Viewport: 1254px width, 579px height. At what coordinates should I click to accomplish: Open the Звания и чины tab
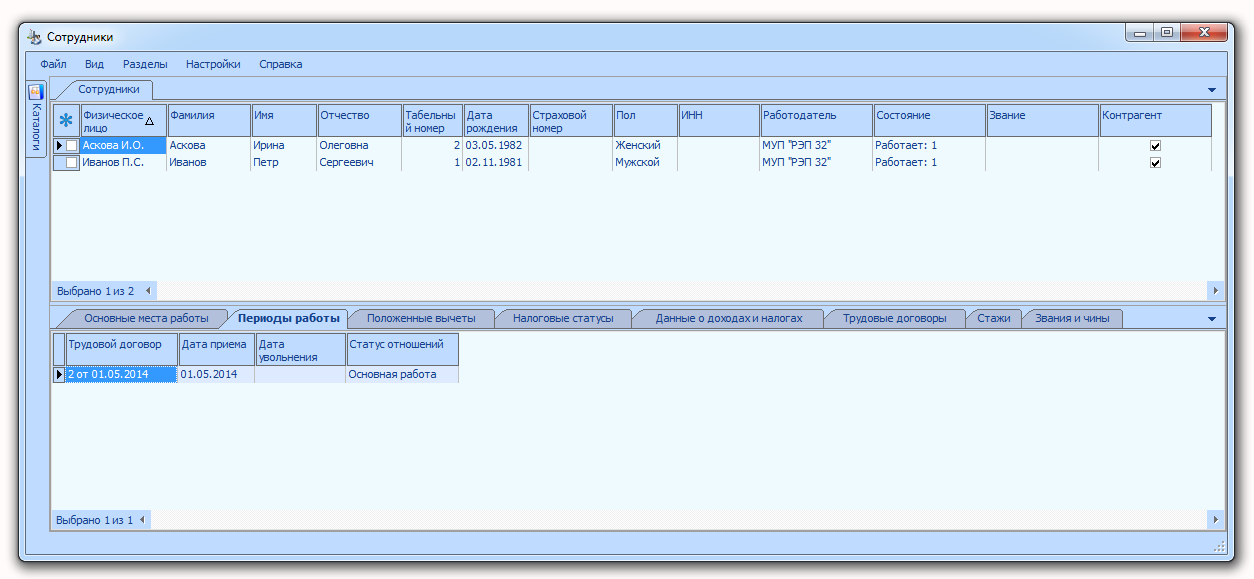click(x=1072, y=319)
